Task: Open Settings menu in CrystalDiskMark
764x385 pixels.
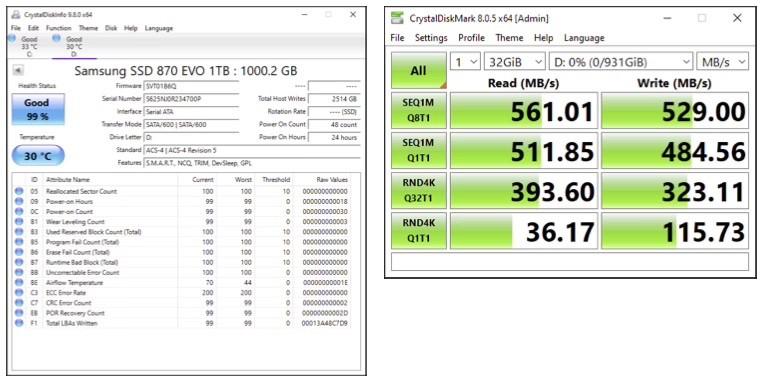Action: tap(431, 38)
